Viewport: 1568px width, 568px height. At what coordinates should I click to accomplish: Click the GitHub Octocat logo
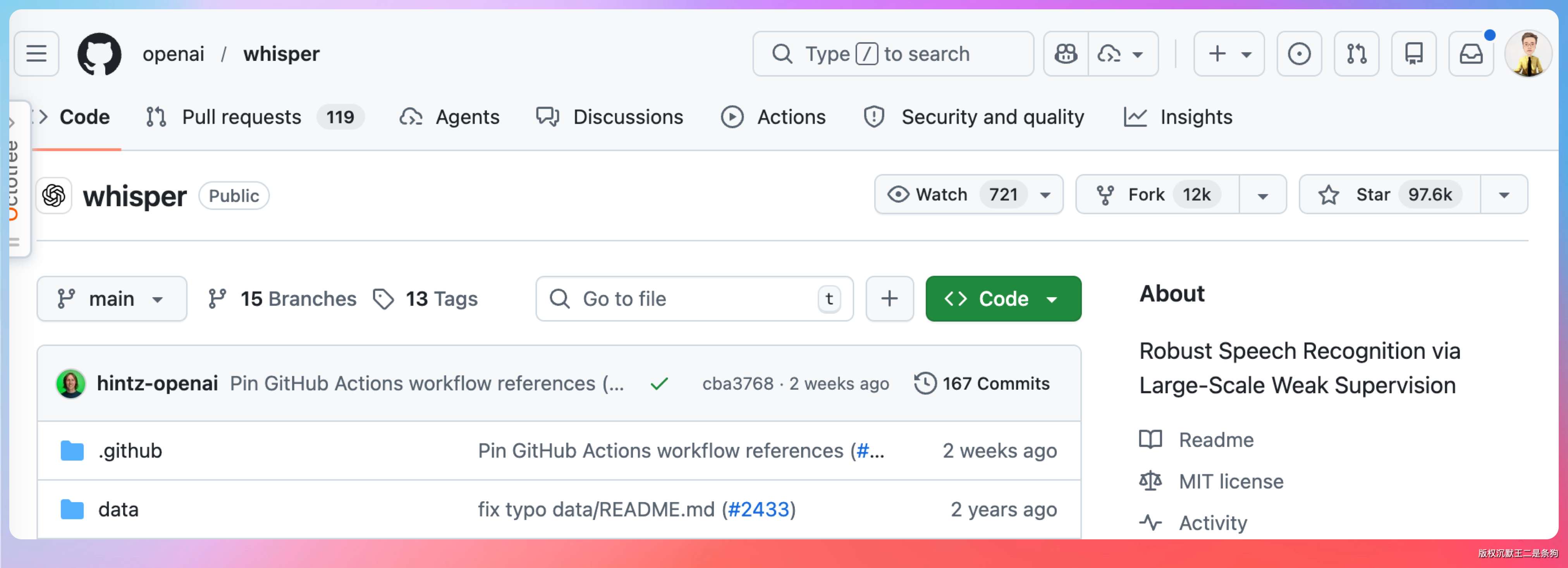point(99,53)
